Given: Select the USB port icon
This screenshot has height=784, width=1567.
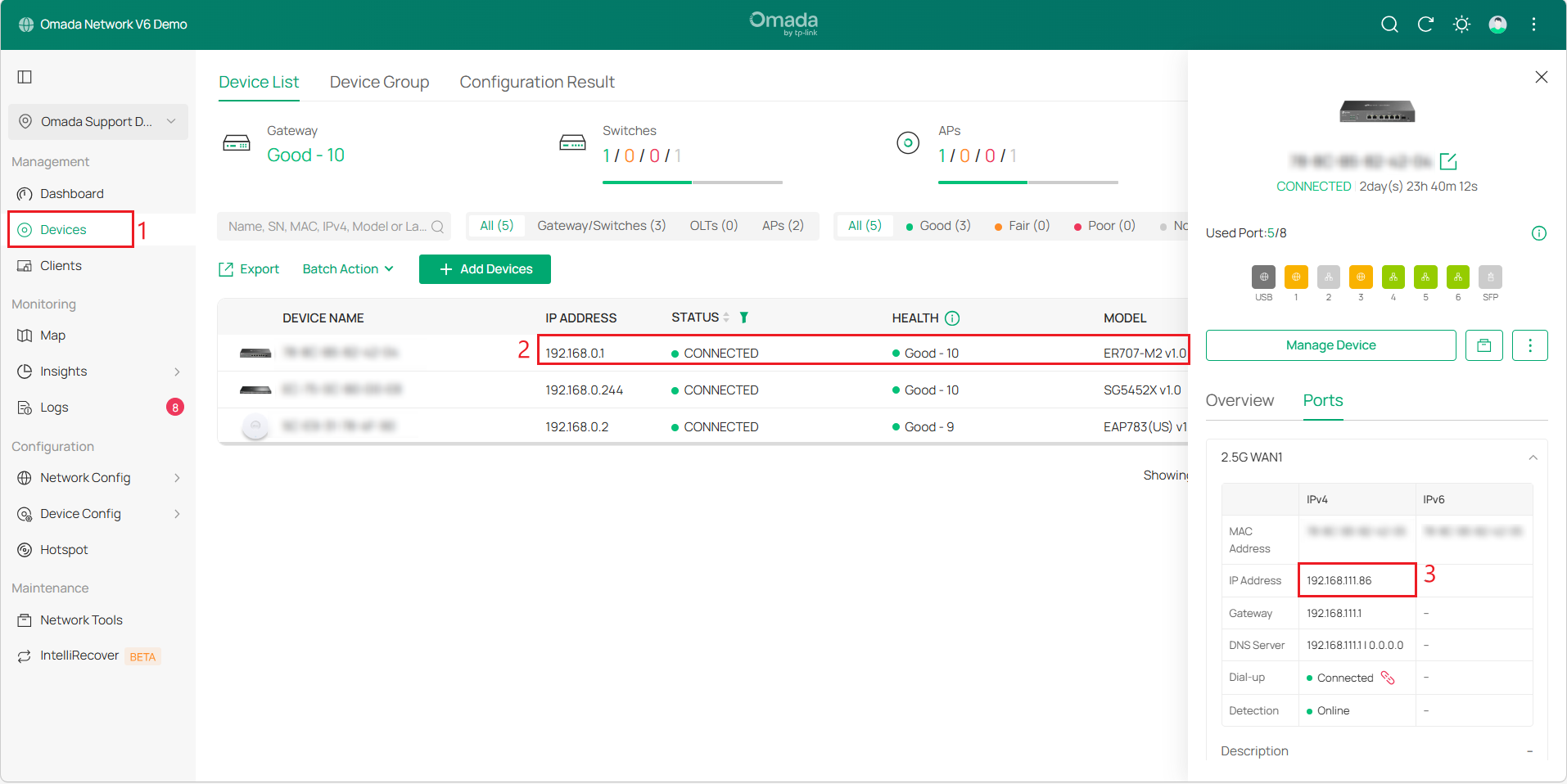Looking at the screenshot, I should [1263, 277].
